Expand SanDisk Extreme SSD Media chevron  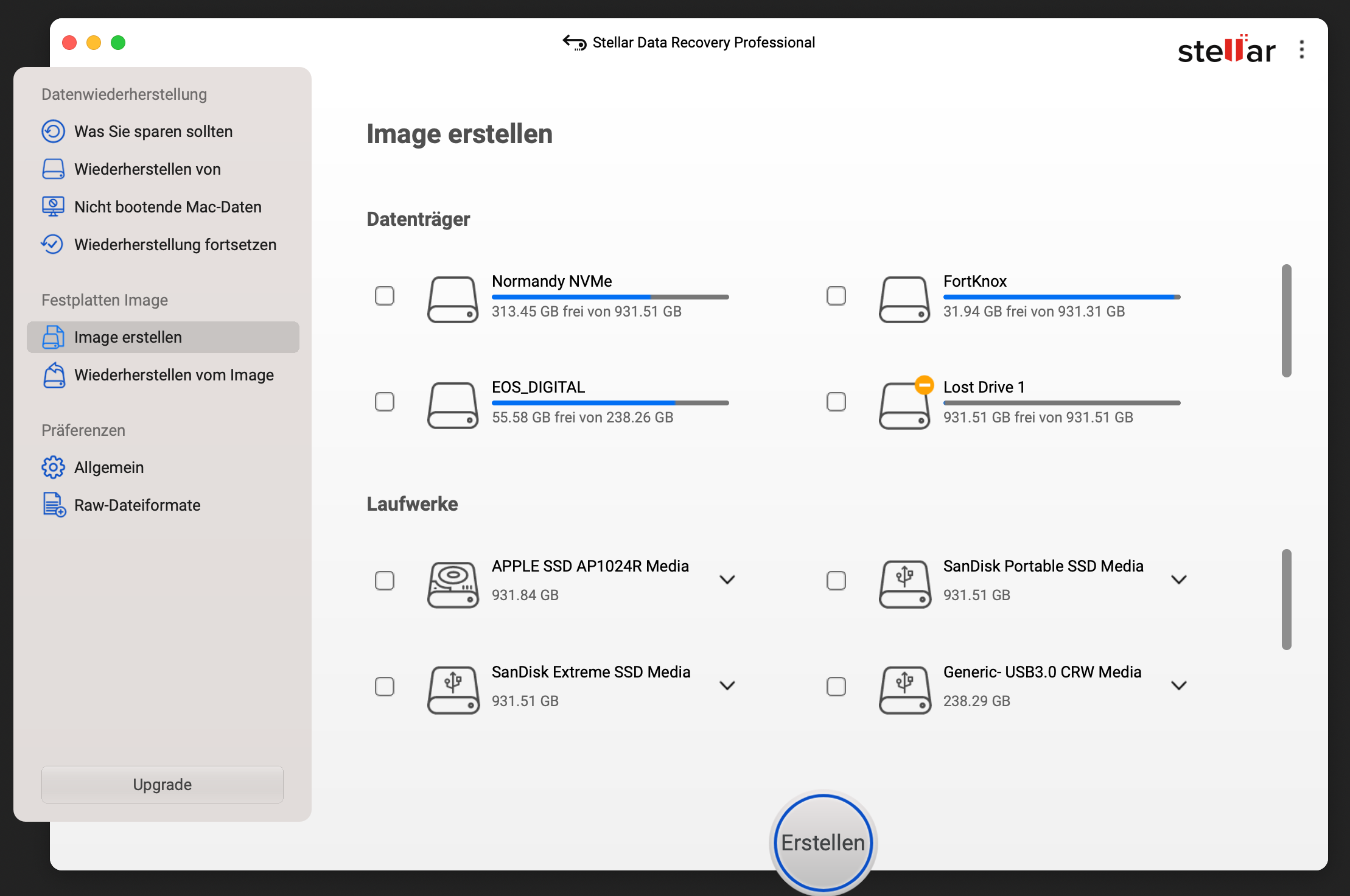[727, 685]
